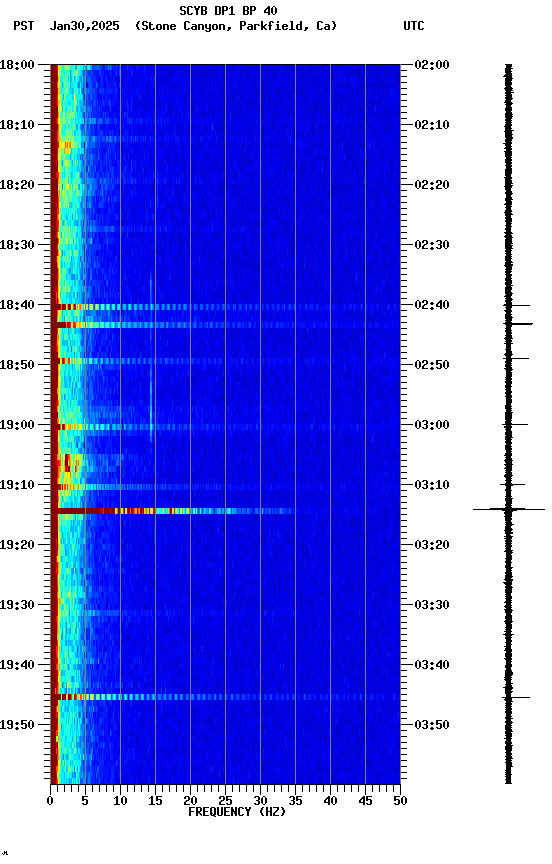Image resolution: width=552 pixels, height=864 pixels.
Task: Click the "FREQUENCY (HZ)" axis label
Action: (x=237, y=812)
